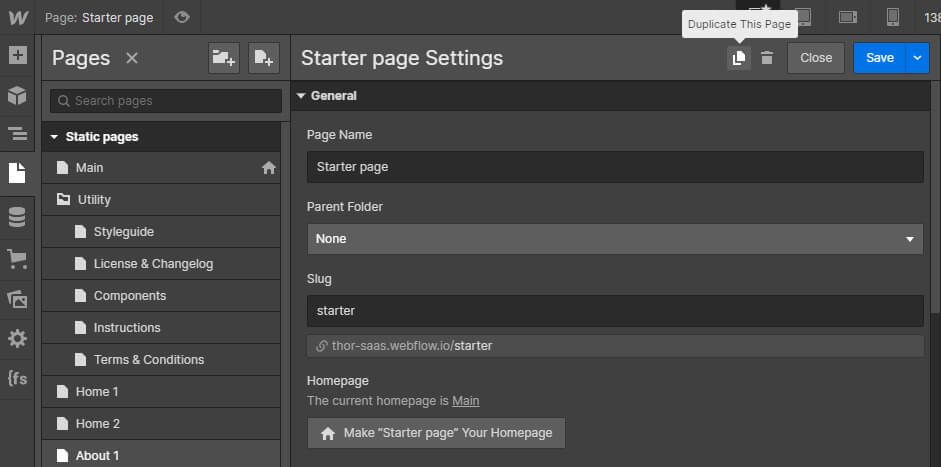Open the Assets image panel
The width and height of the screenshot is (941, 467).
(x=17, y=299)
